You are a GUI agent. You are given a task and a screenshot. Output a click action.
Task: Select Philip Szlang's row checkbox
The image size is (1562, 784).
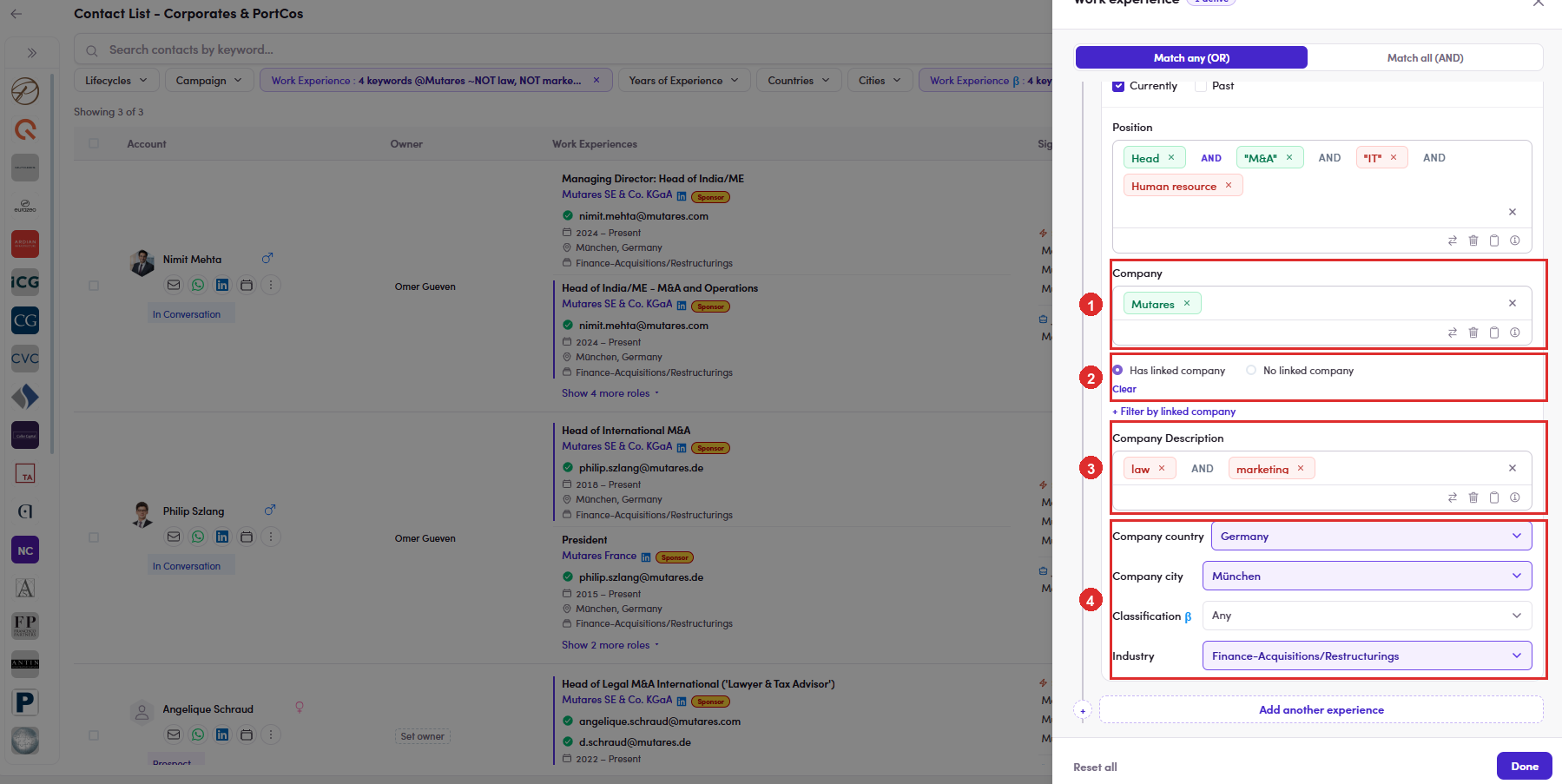(94, 537)
